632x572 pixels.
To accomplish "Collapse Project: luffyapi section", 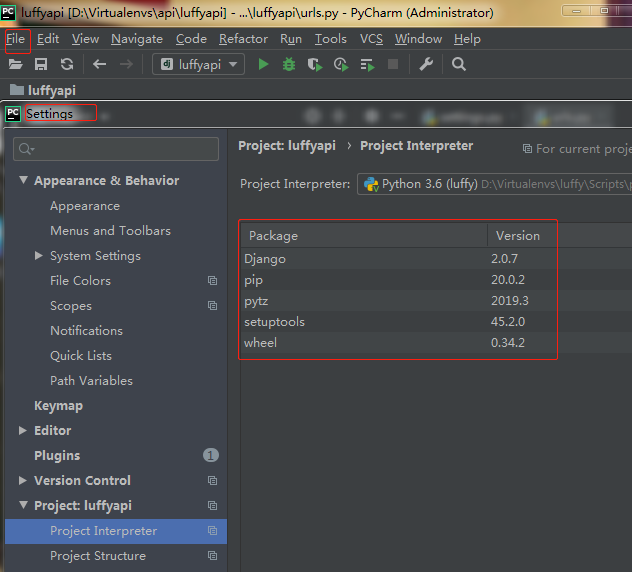I will pos(23,505).
